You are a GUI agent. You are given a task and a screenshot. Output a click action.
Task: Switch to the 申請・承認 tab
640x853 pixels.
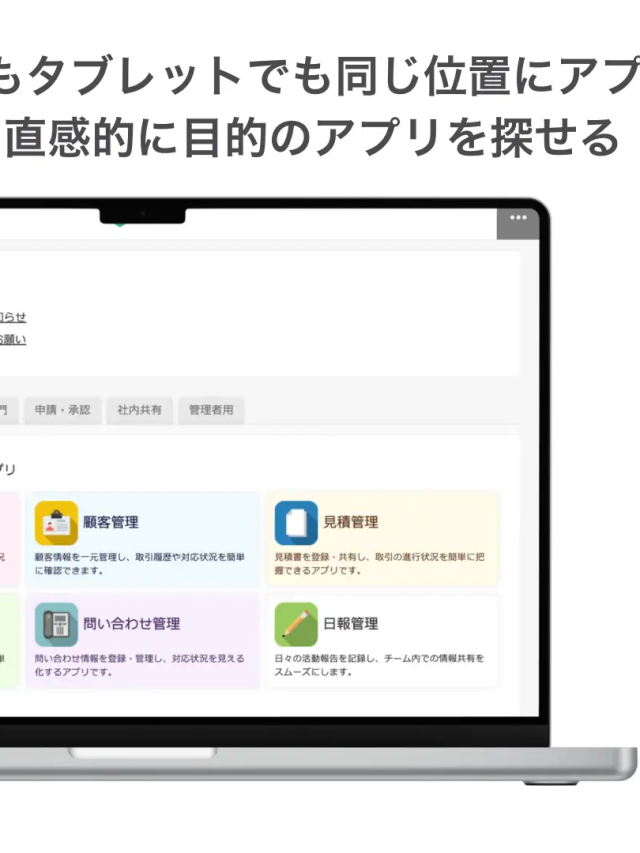pyautogui.click(x=62, y=410)
